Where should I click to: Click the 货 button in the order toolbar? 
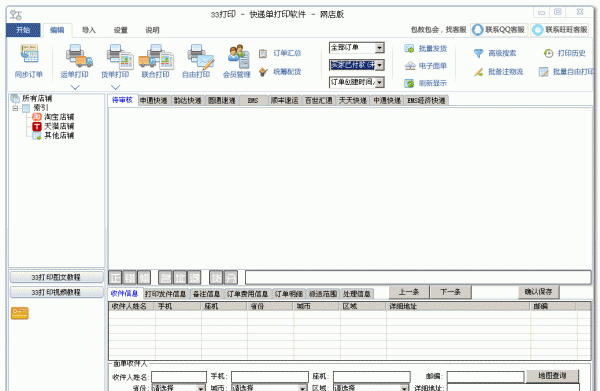tap(216, 277)
